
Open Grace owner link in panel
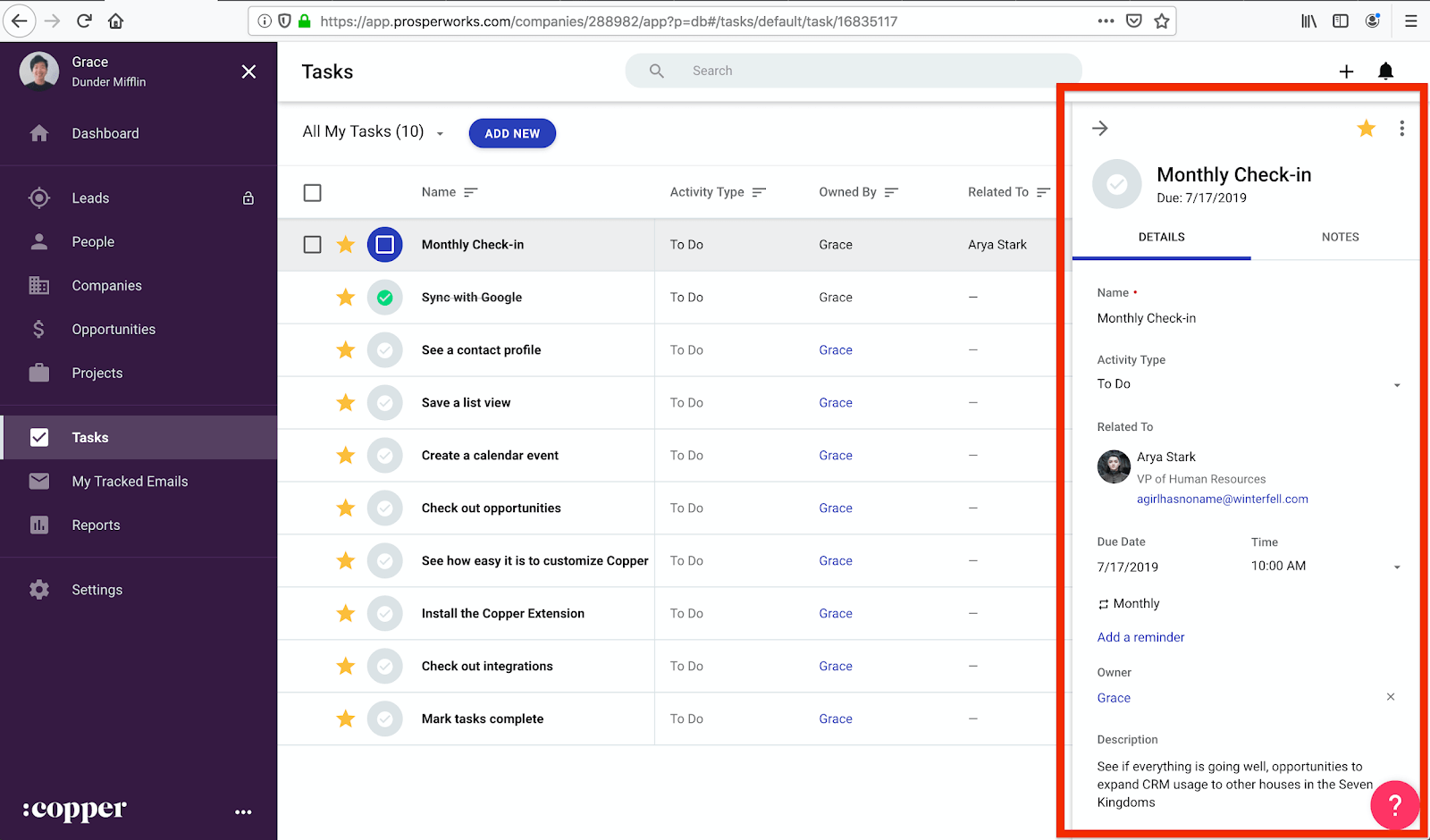[1114, 698]
